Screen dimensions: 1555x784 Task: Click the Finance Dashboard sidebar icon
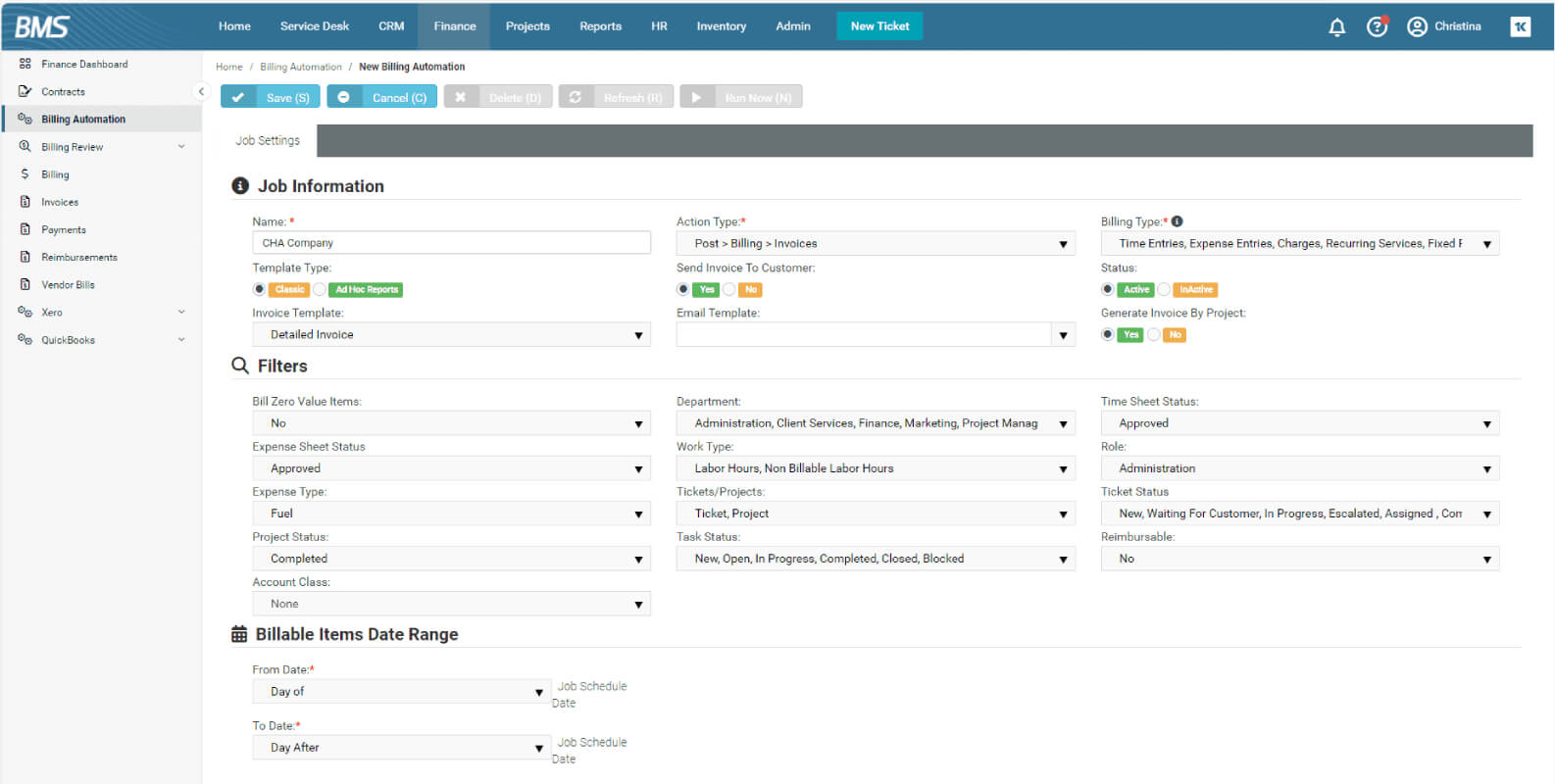click(x=25, y=64)
